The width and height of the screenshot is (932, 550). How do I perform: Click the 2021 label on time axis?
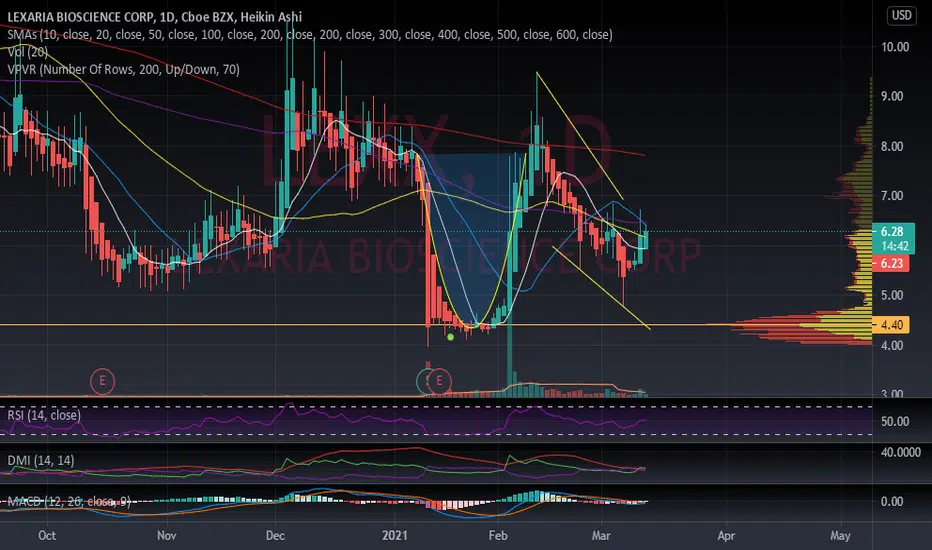[395, 536]
